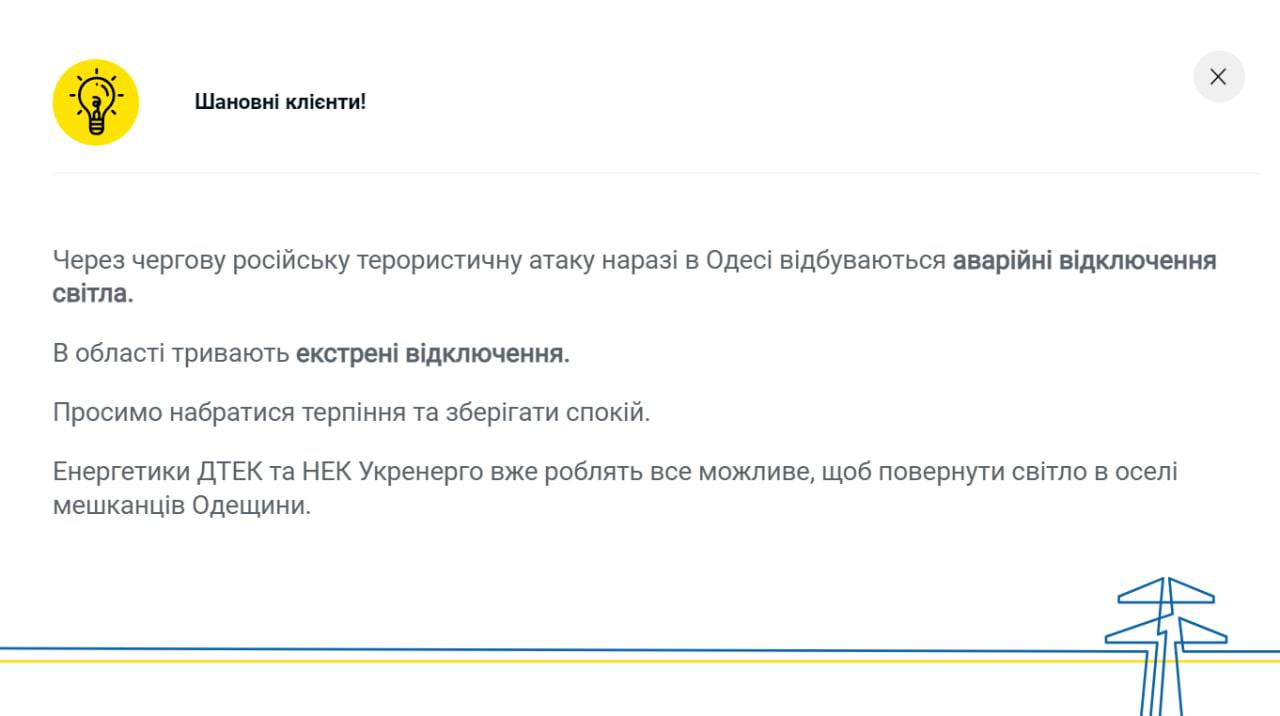Click the electricity pylon illustration
Image resolution: width=1280 pixels, height=716 pixels.
[1165, 640]
